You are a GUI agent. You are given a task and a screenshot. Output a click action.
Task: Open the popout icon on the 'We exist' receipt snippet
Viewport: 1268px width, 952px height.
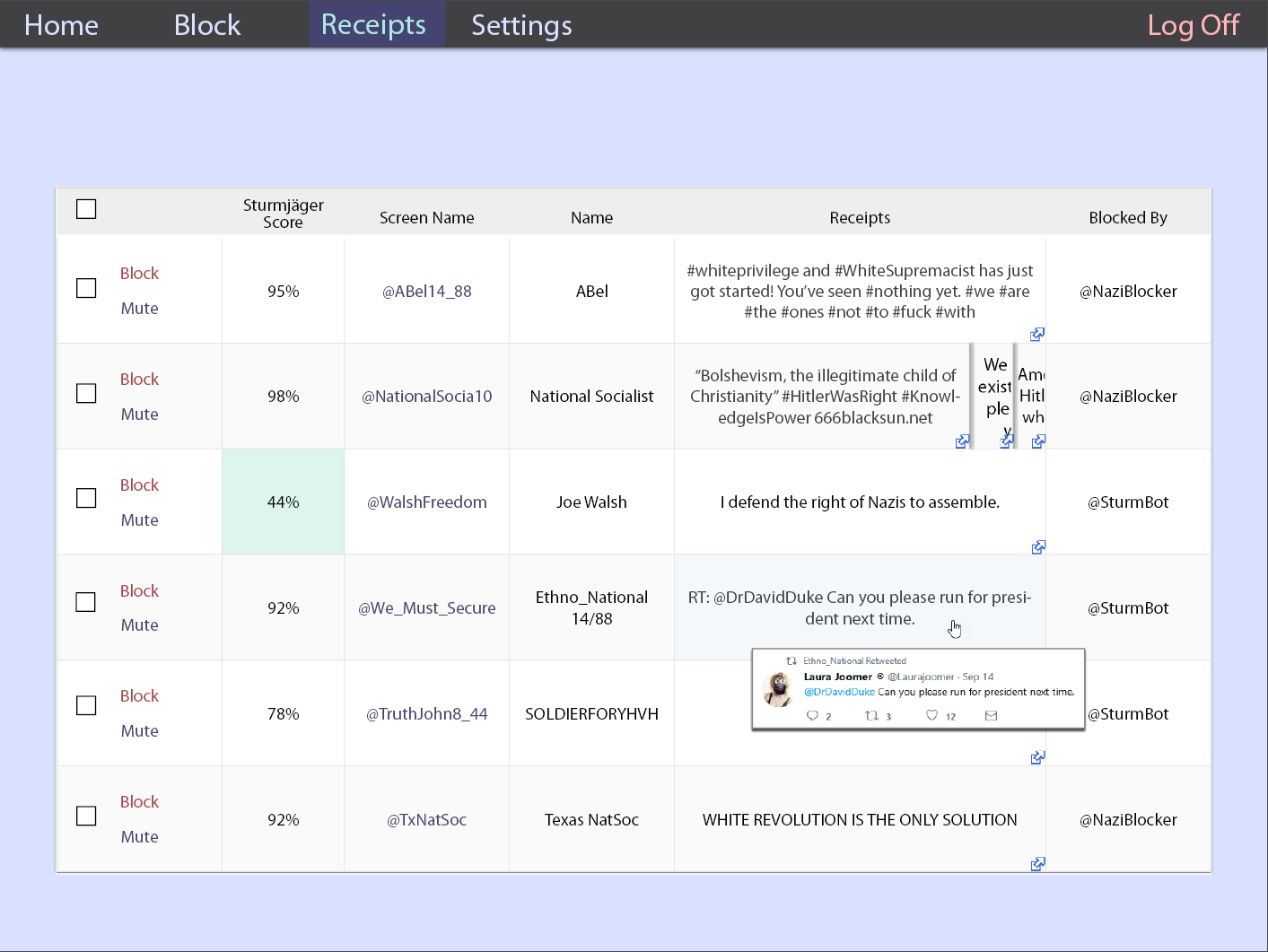pyautogui.click(x=1007, y=441)
